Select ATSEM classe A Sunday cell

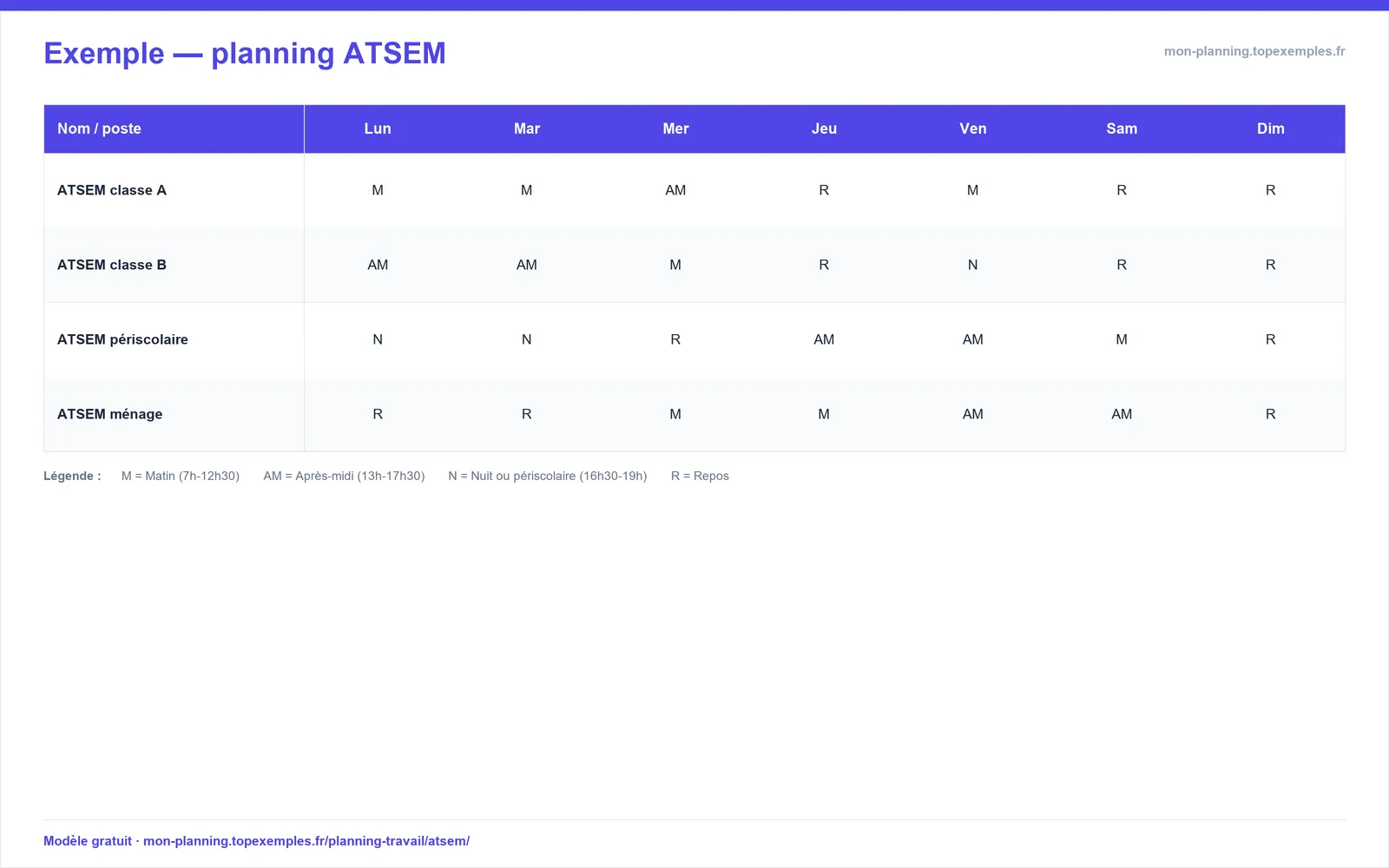pyautogui.click(x=1271, y=190)
